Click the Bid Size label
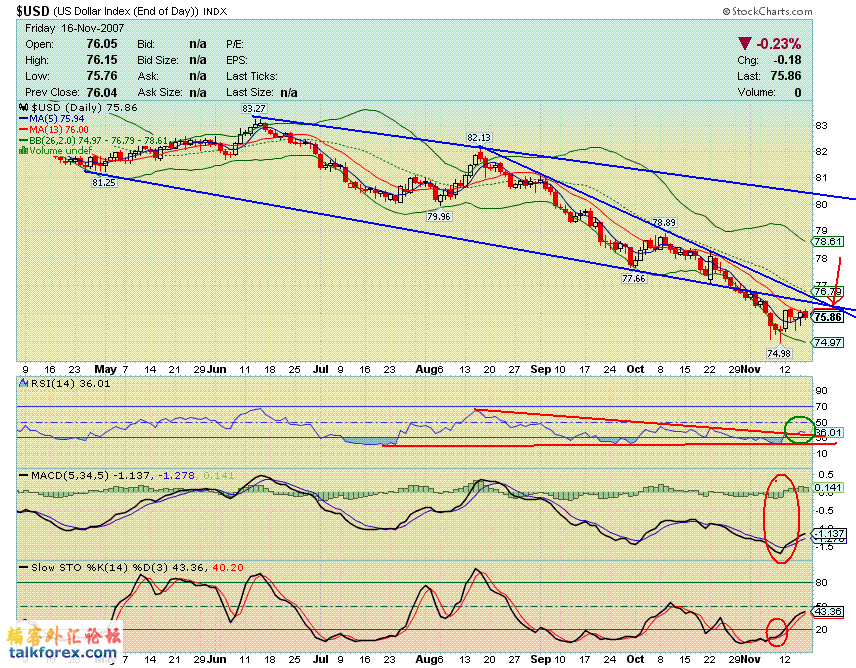The image size is (856, 668). pos(158,60)
